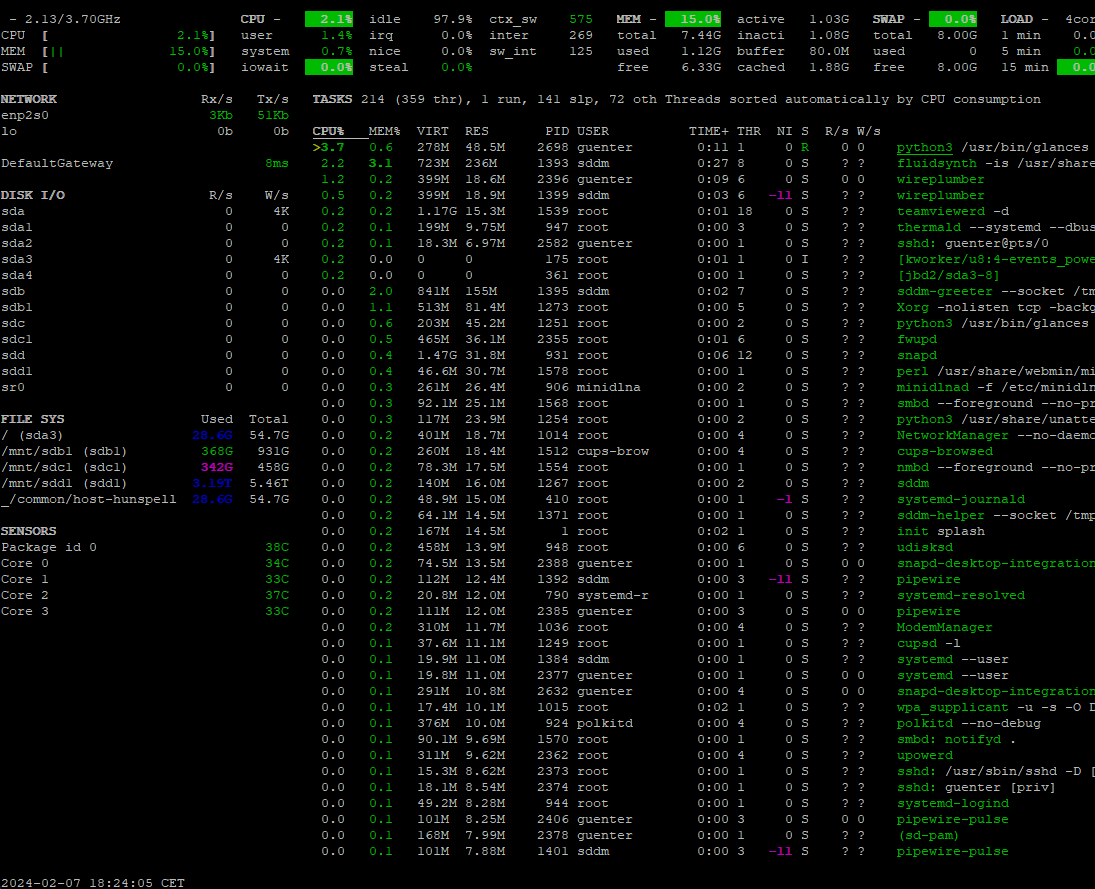The image size is (1095, 889).
Task: Click the Package id 0 sensor row
Action: (145, 547)
